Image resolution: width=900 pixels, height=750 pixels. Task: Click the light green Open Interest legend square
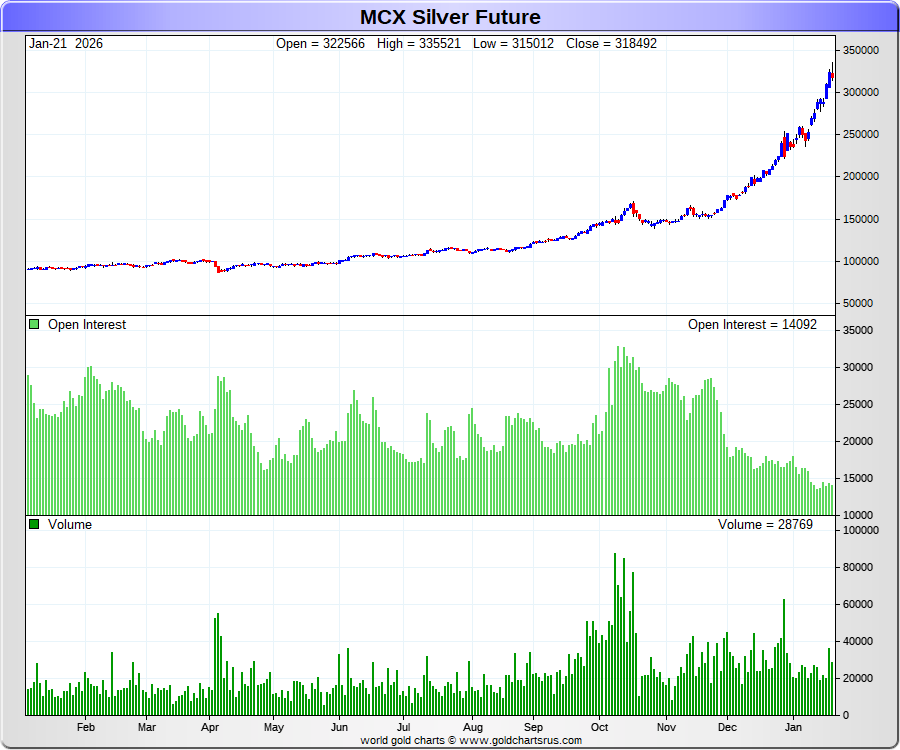34,325
